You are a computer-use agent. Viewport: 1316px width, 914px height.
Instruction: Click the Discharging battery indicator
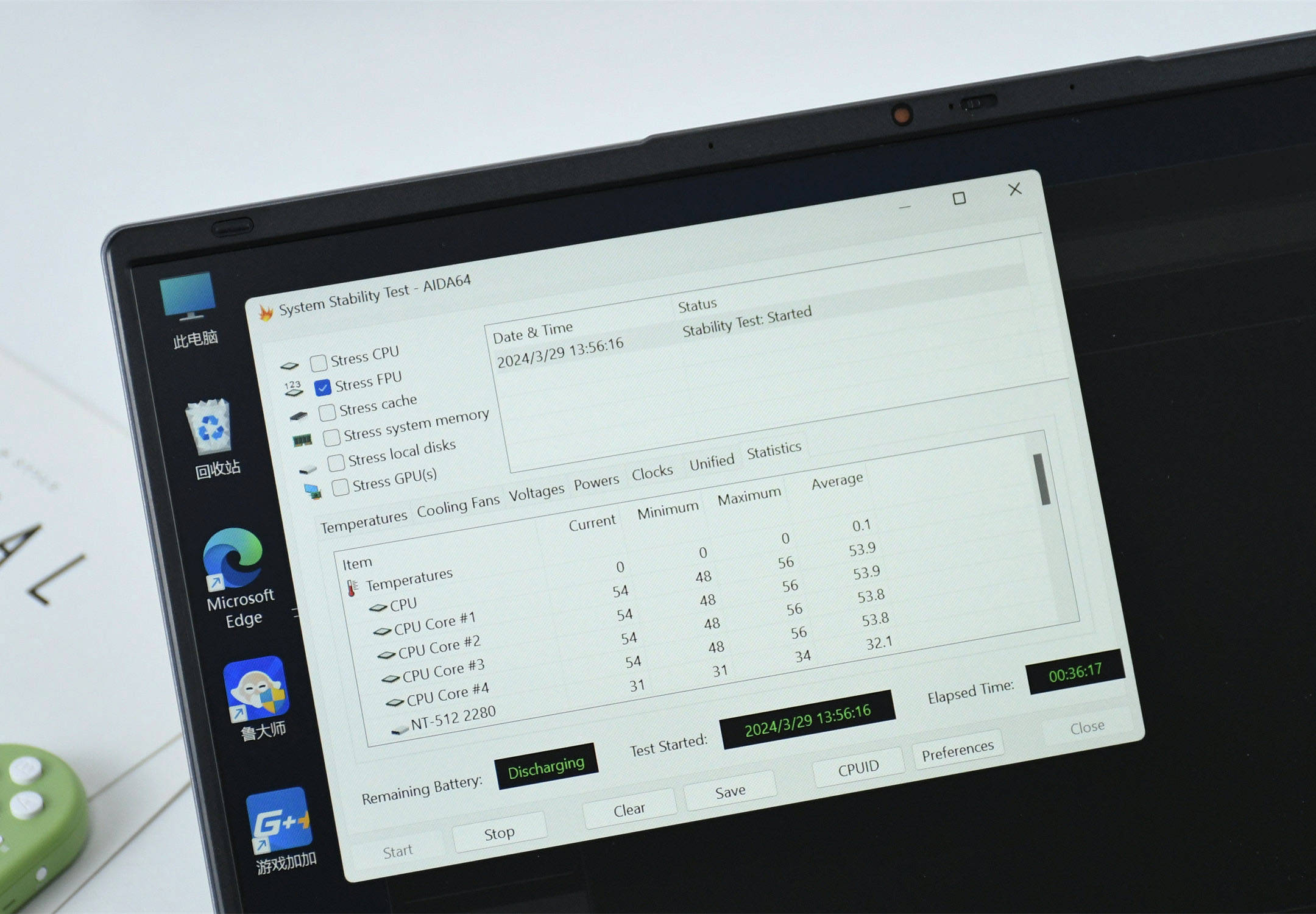pos(546,767)
